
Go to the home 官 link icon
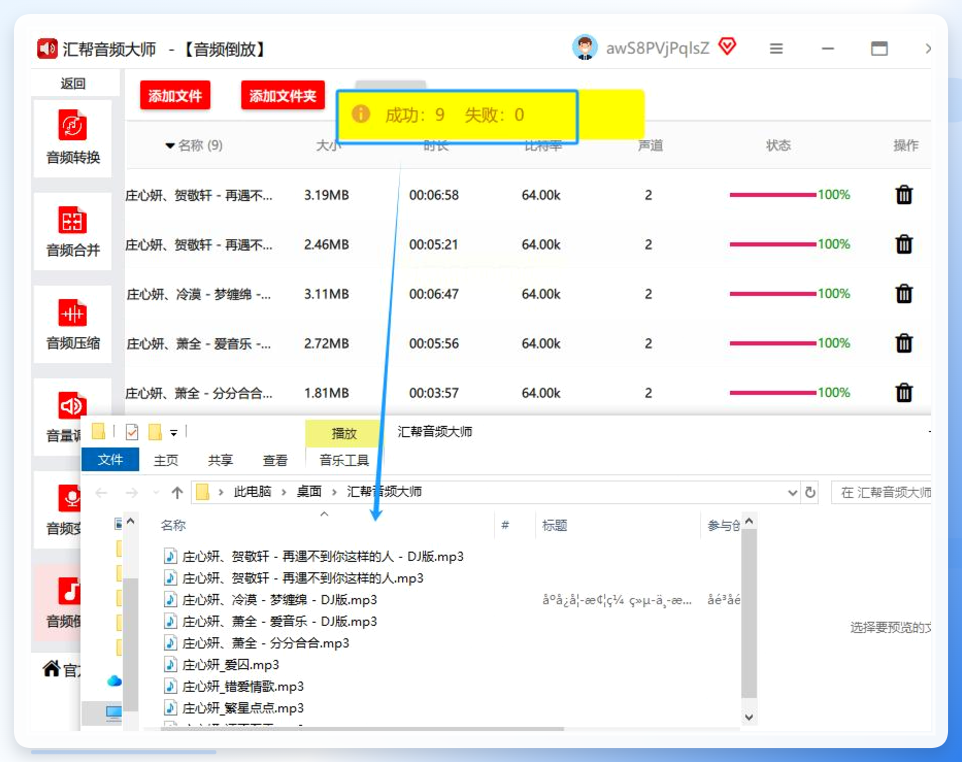point(52,669)
